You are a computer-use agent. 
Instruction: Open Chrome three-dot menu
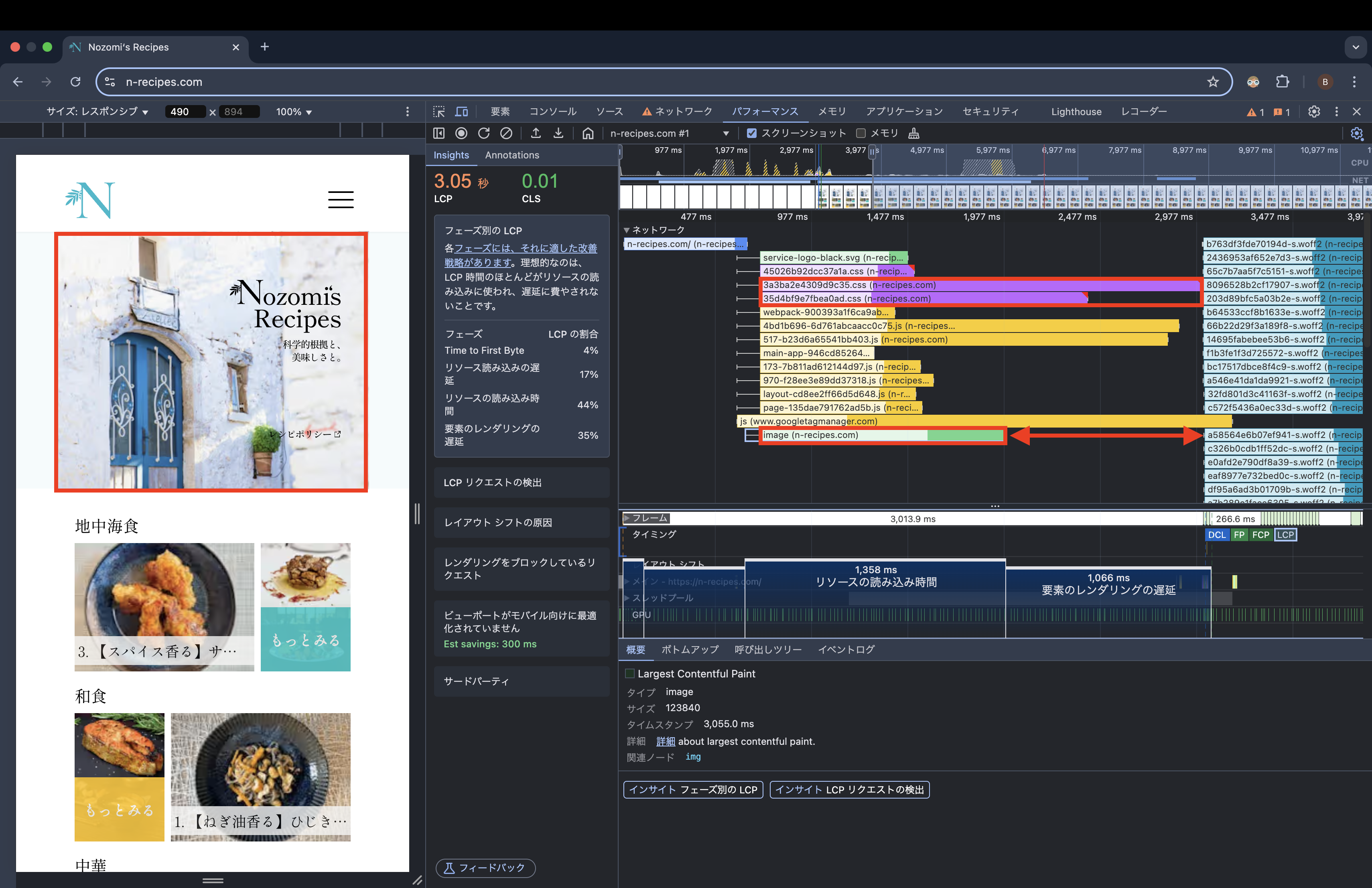coord(1354,82)
